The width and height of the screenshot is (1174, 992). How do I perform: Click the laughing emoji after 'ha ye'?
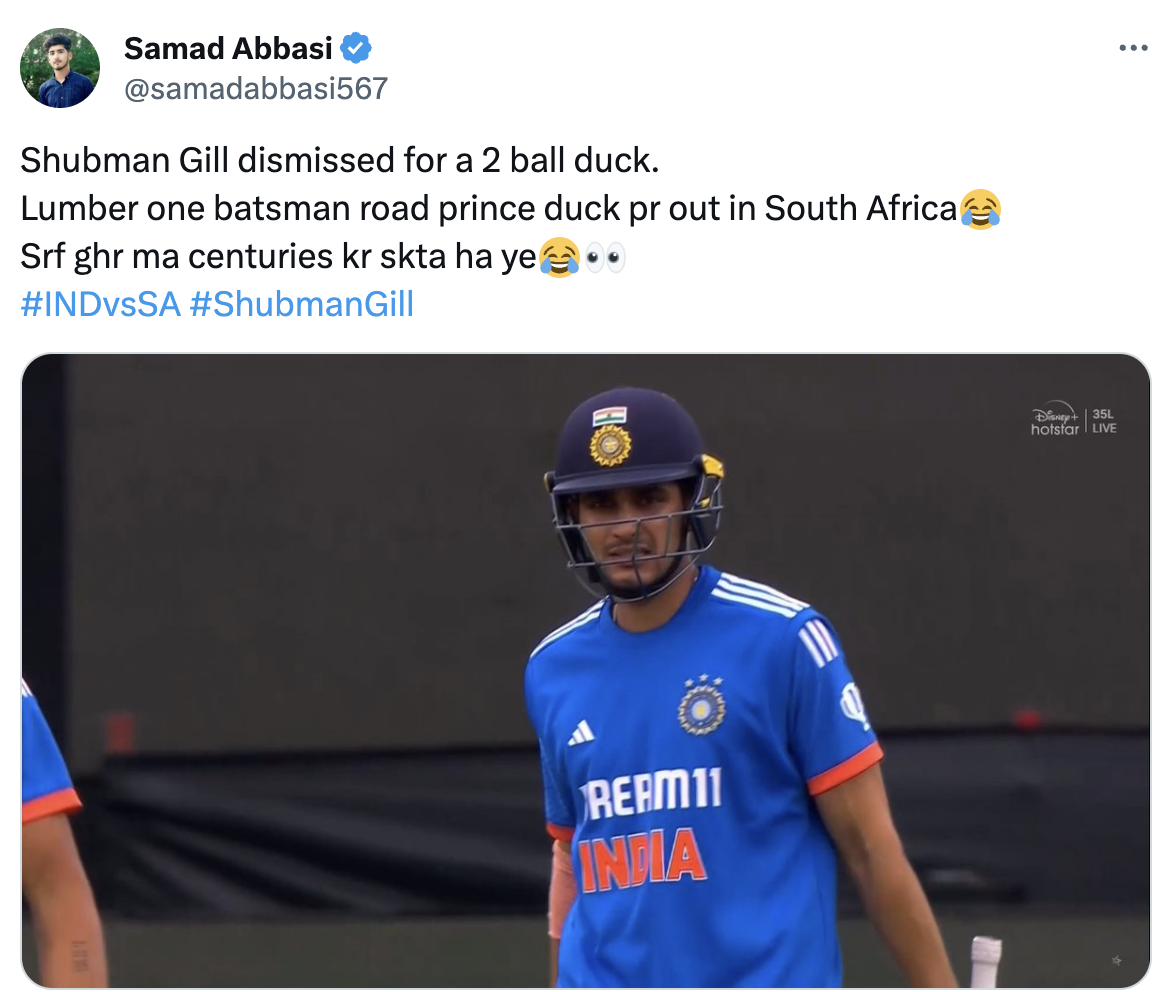point(559,257)
